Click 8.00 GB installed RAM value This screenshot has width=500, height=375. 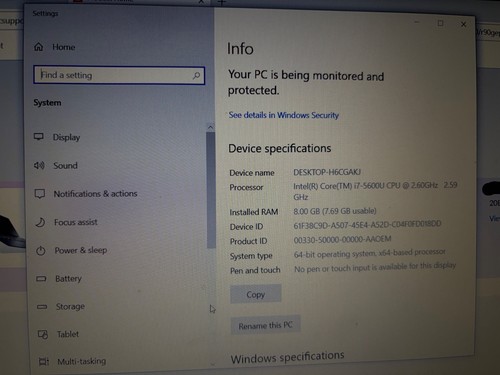(x=335, y=211)
